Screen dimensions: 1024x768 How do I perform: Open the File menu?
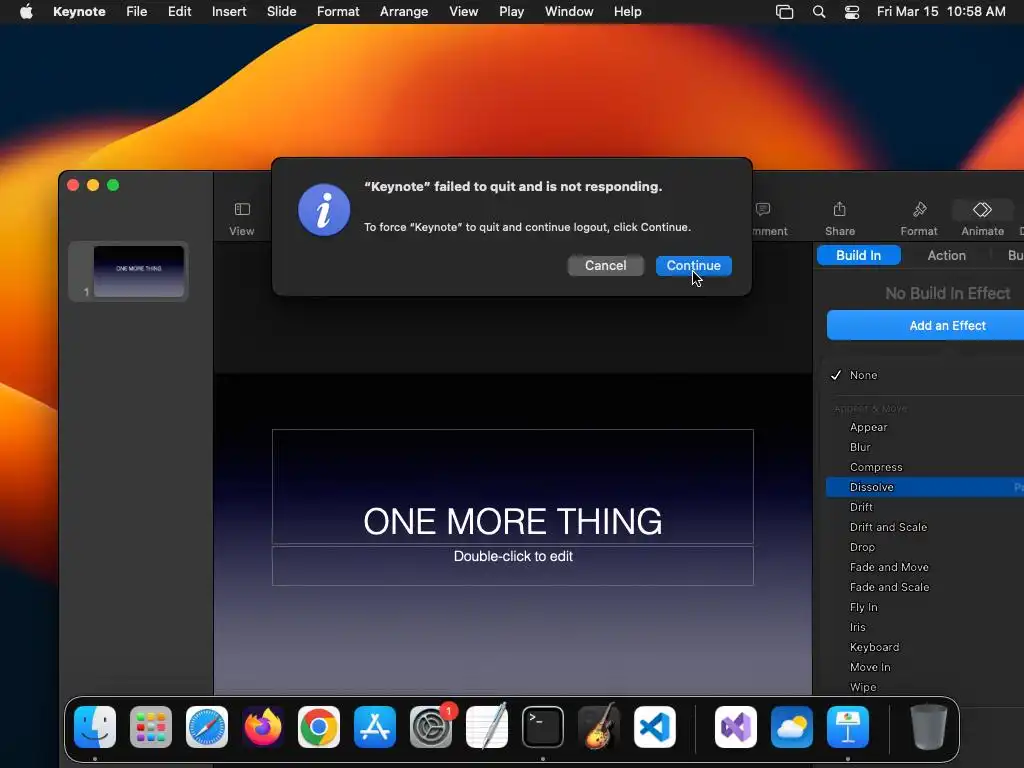click(136, 12)
